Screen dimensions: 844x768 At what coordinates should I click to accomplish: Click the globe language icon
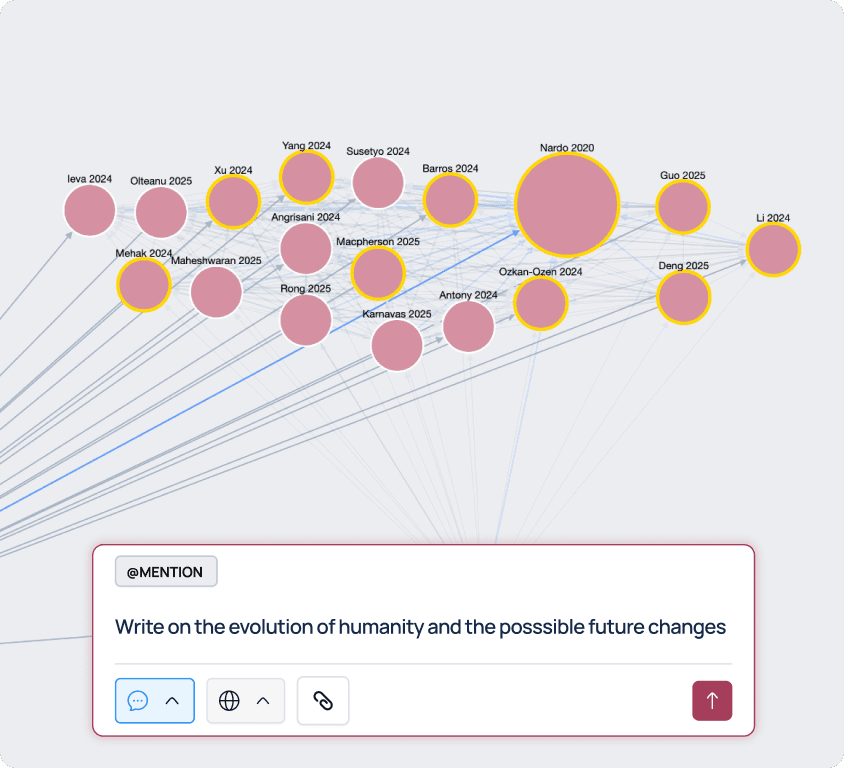(x=229, y=701)
